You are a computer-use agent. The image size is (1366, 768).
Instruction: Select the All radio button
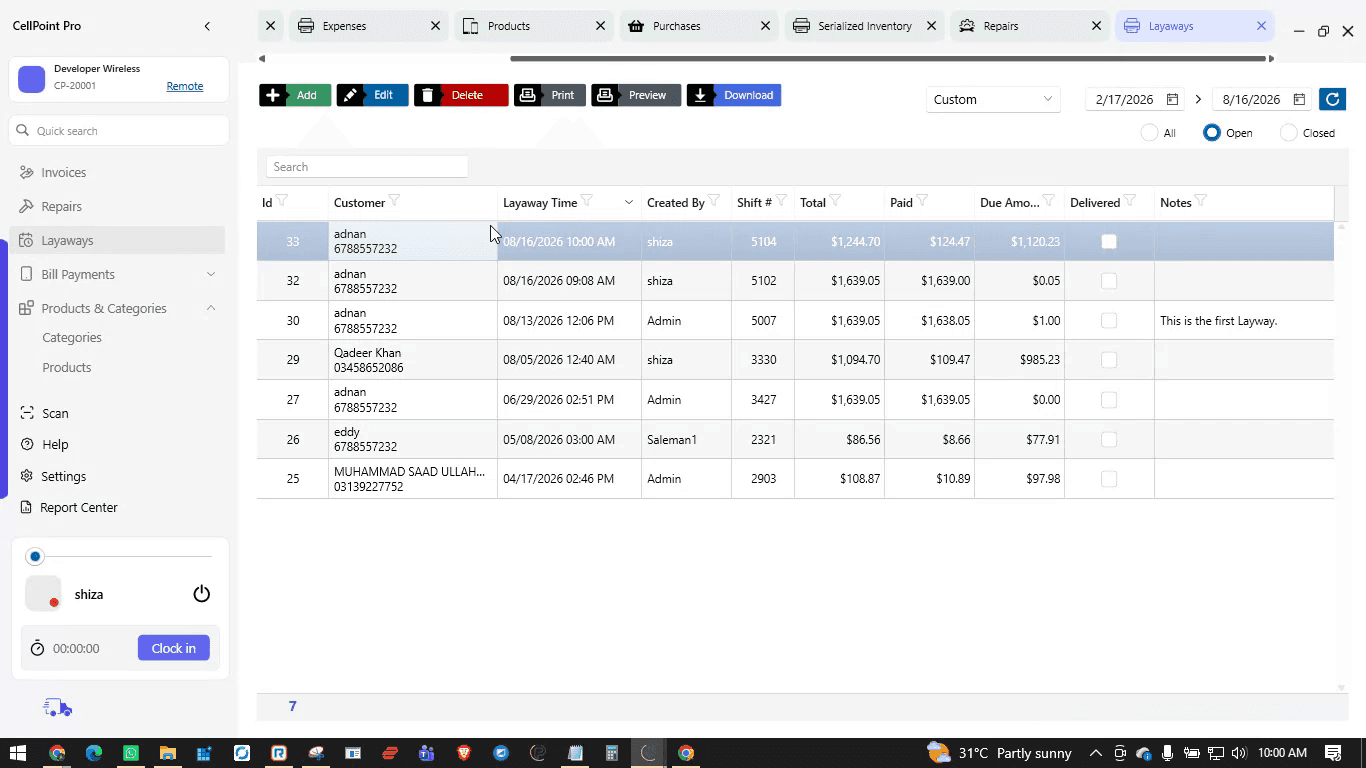1149,132
